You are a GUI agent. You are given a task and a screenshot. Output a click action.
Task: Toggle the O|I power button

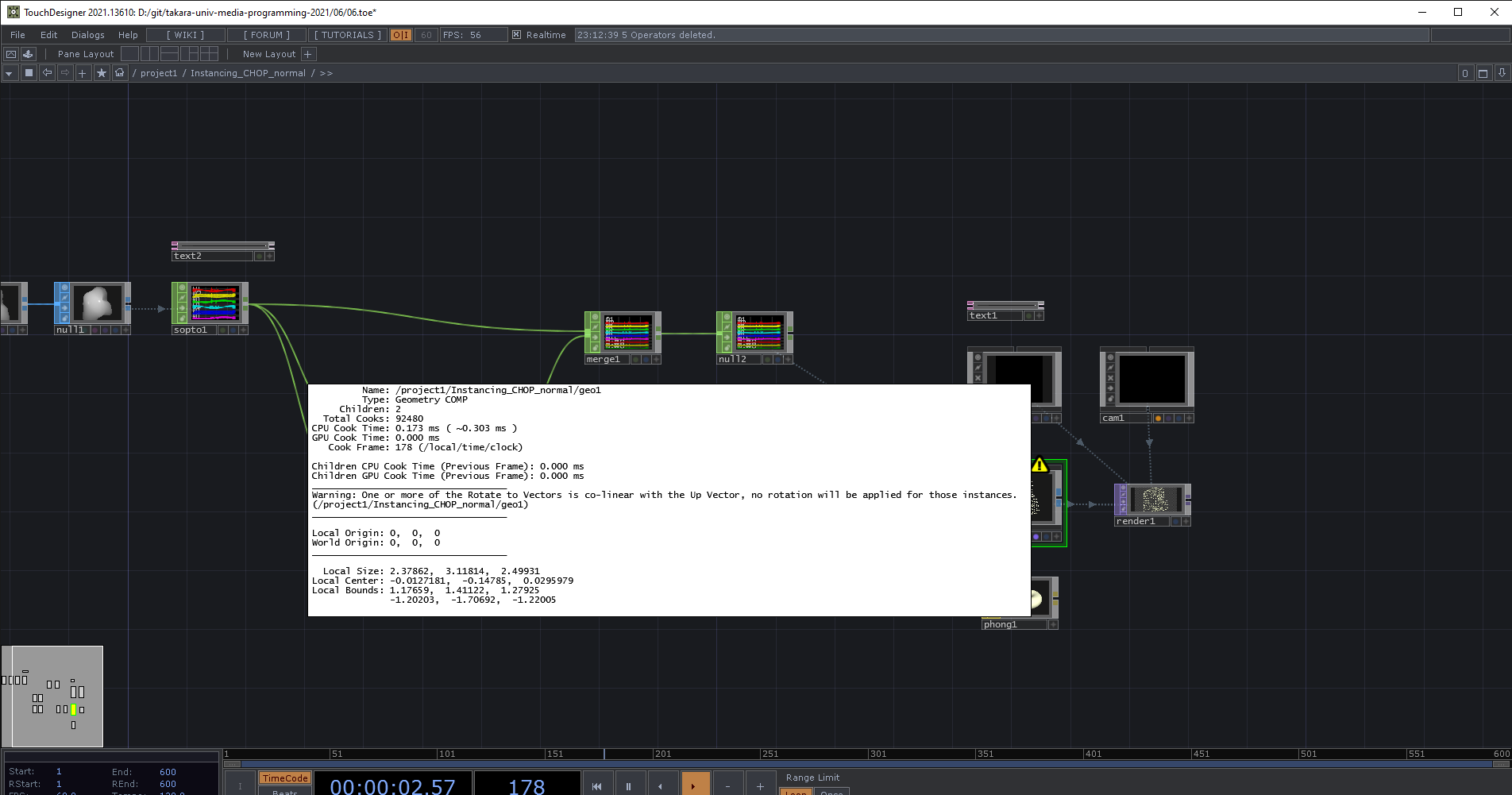click(x=401, y=35)
